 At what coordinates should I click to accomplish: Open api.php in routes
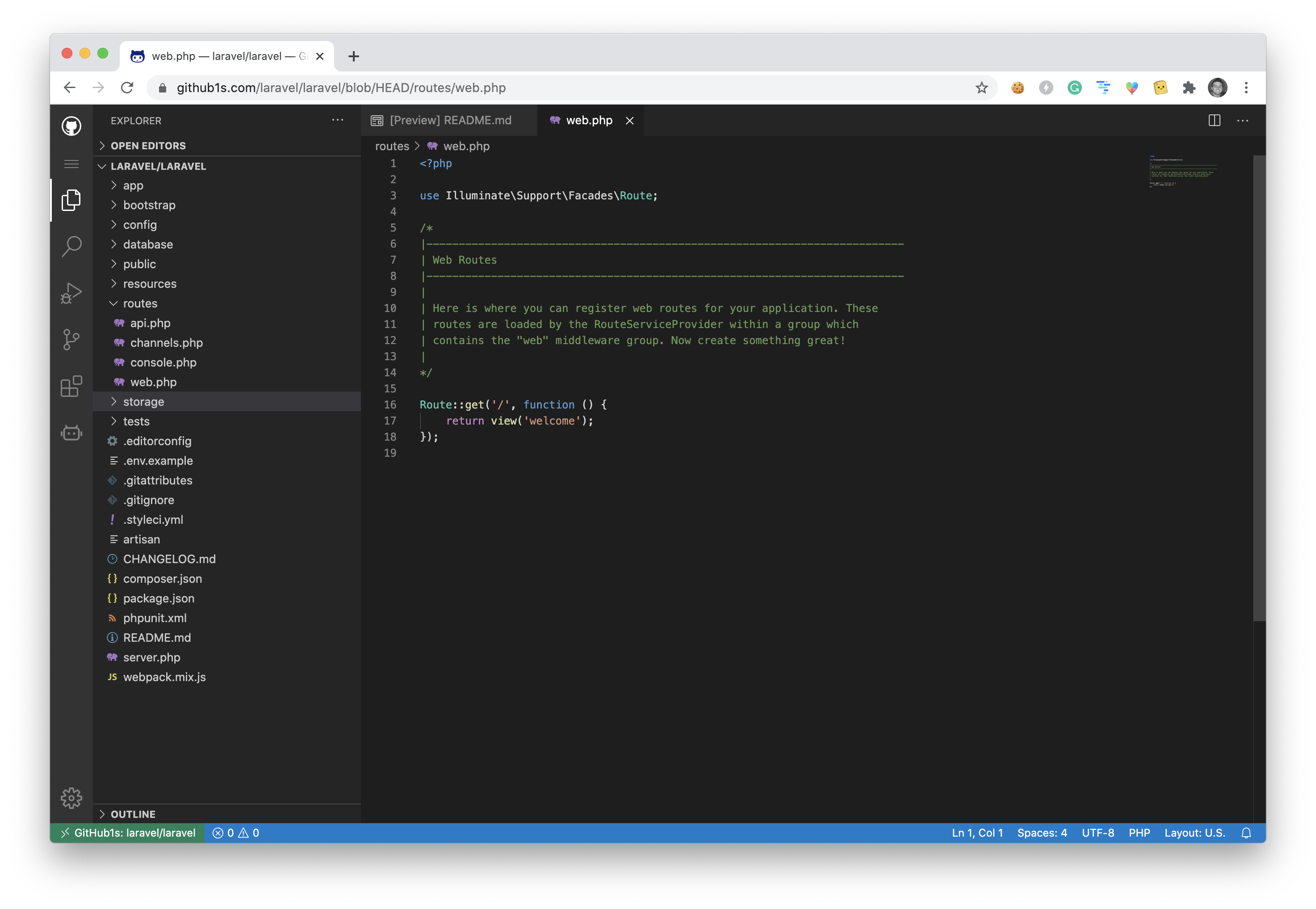[x=226, y=323]
